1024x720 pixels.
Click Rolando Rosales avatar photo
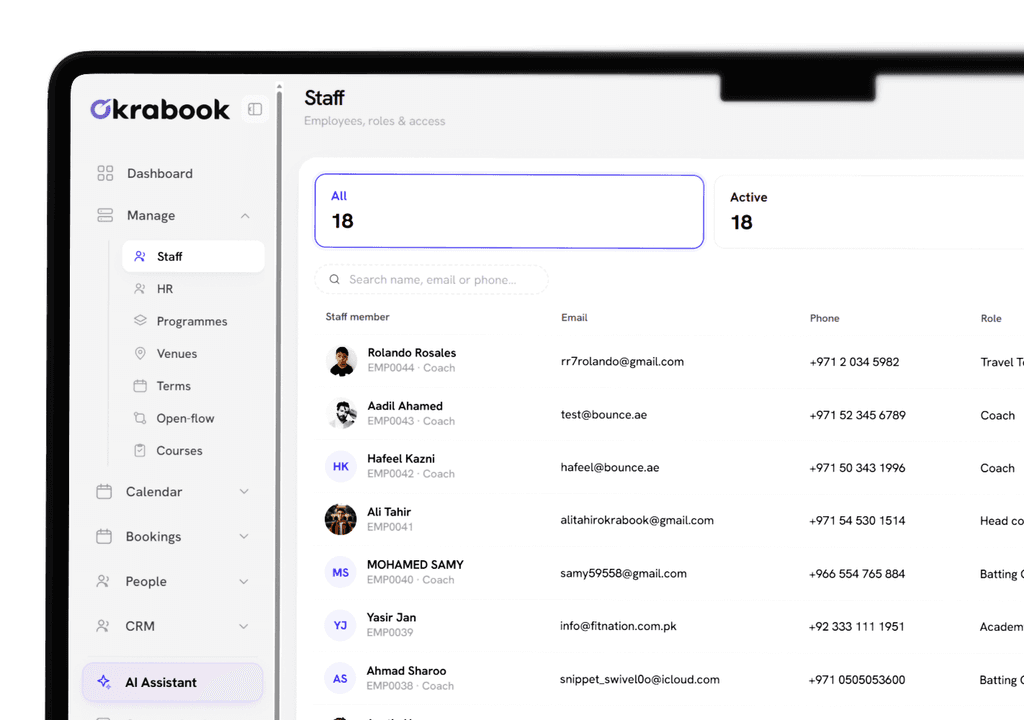click(x=341, y=361)
